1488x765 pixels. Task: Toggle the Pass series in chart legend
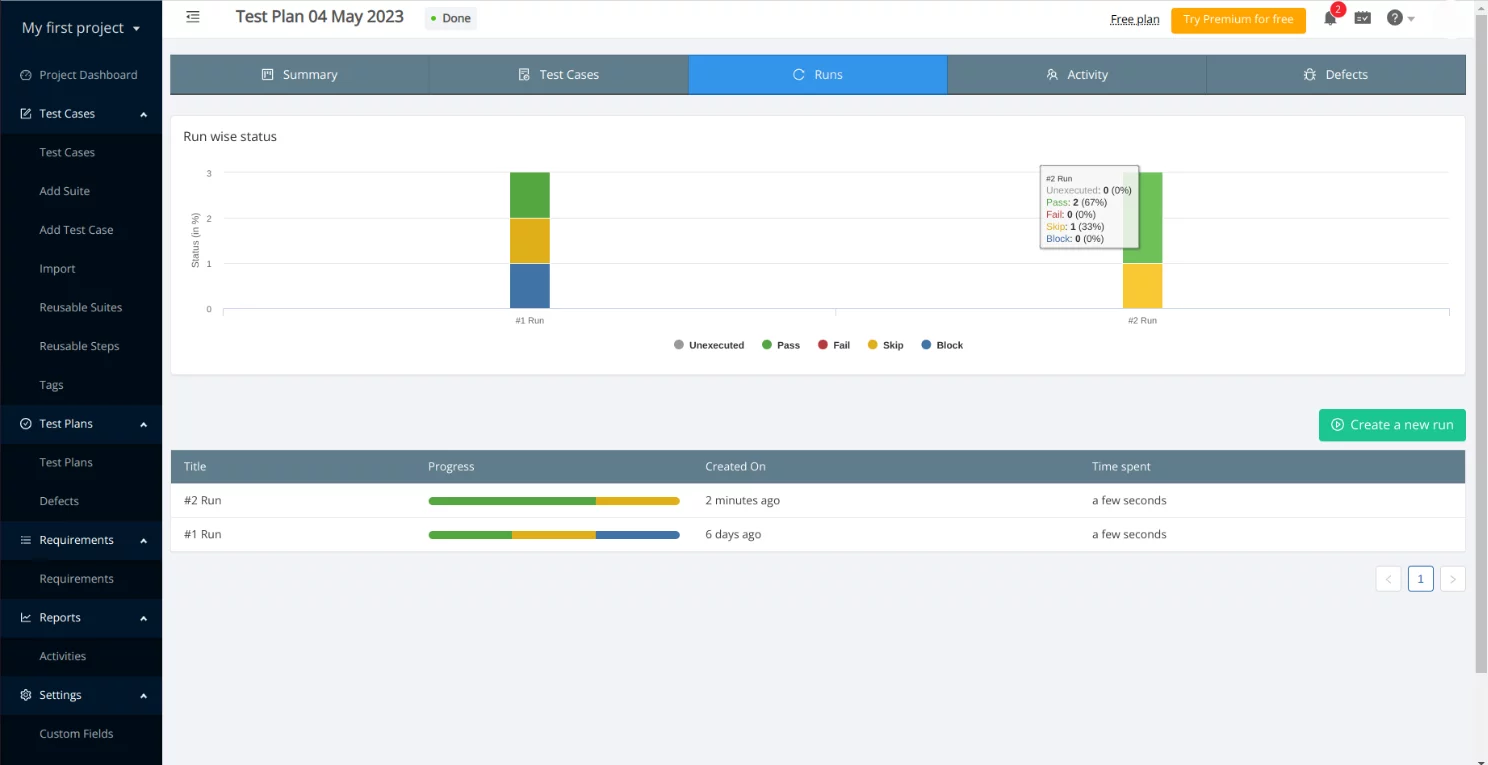click(x=780, y=345)
